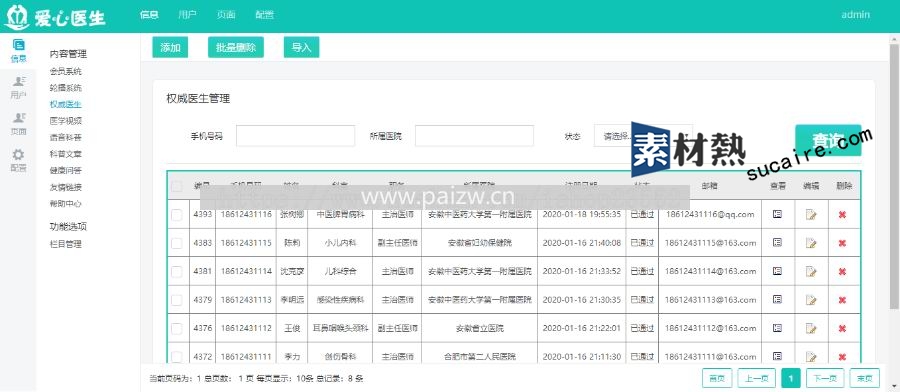Delete record 4376 red X

842,329
